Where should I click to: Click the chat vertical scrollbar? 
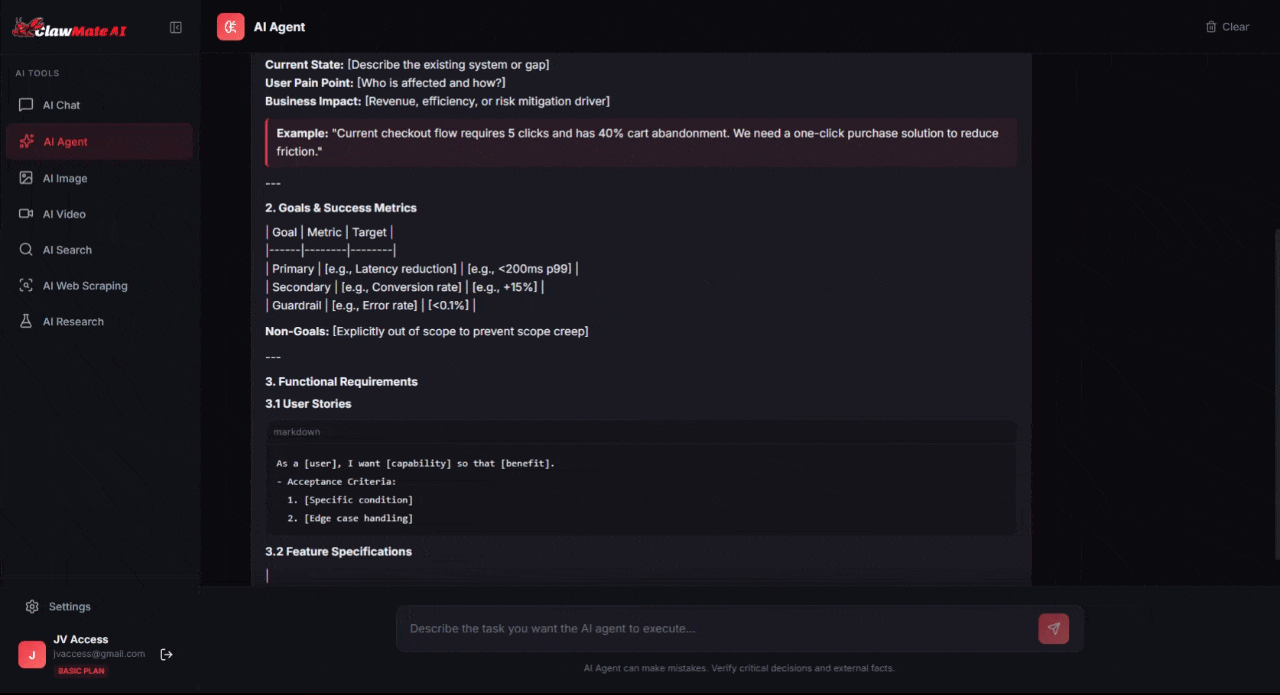pyautogui.click(x=1275, y=390)
